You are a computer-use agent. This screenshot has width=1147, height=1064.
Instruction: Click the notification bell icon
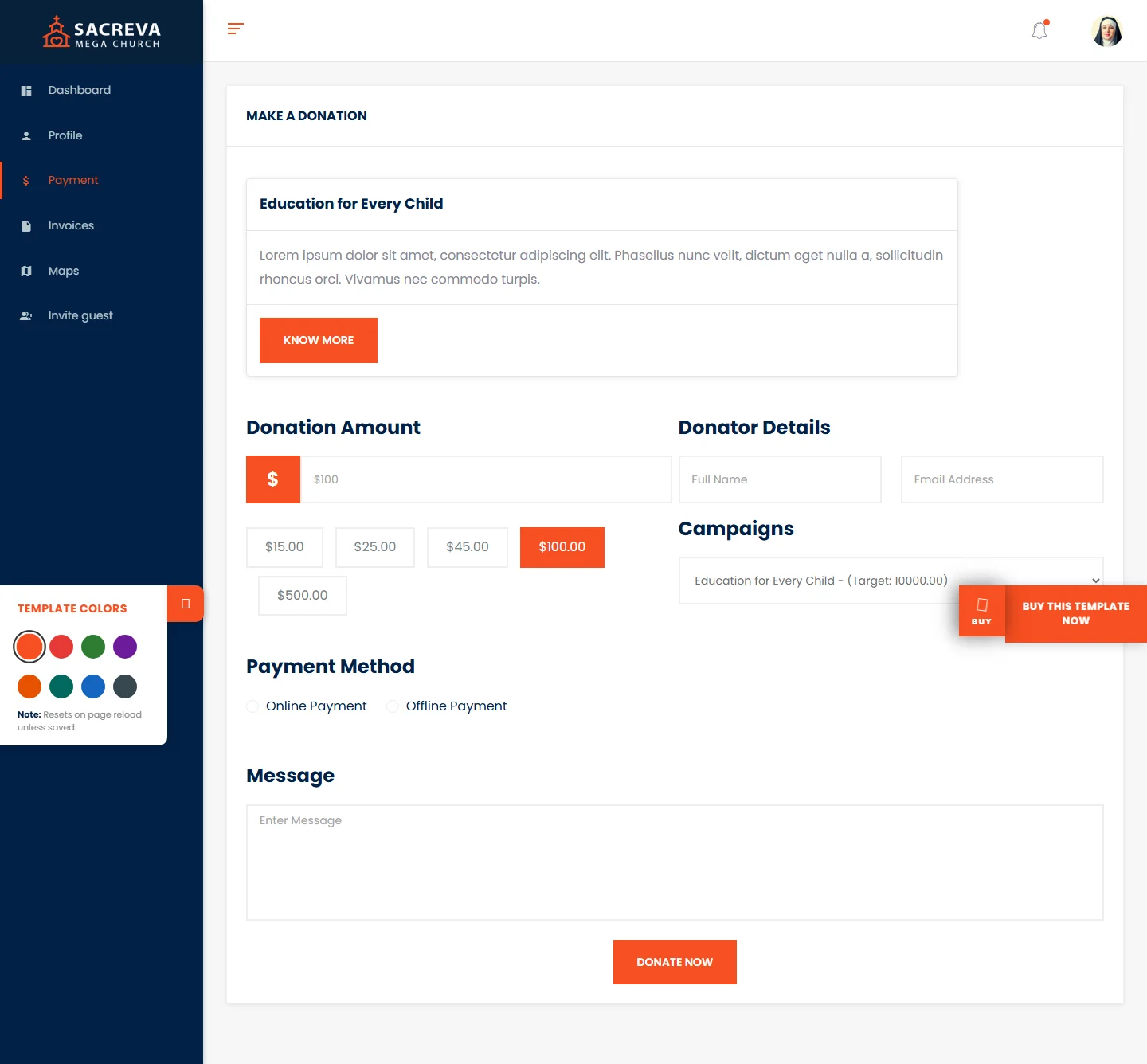[1039, 31]
